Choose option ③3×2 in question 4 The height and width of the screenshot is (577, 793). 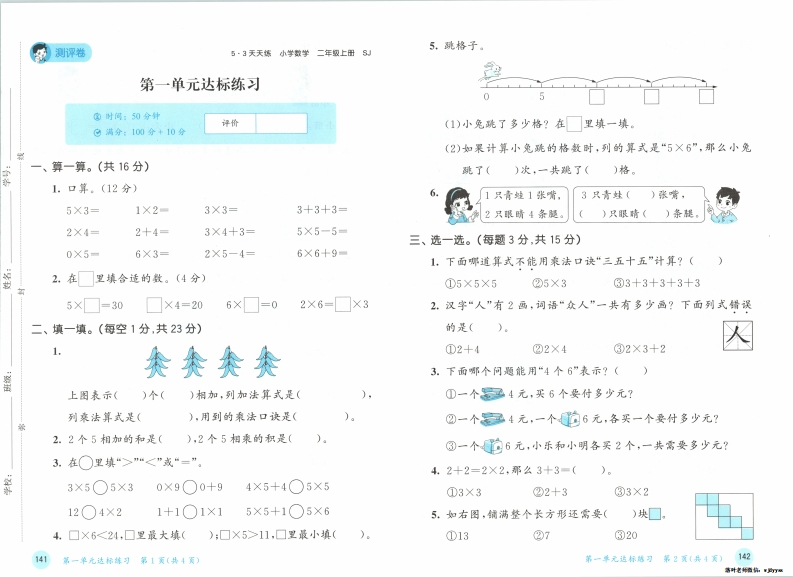point(634,491)
